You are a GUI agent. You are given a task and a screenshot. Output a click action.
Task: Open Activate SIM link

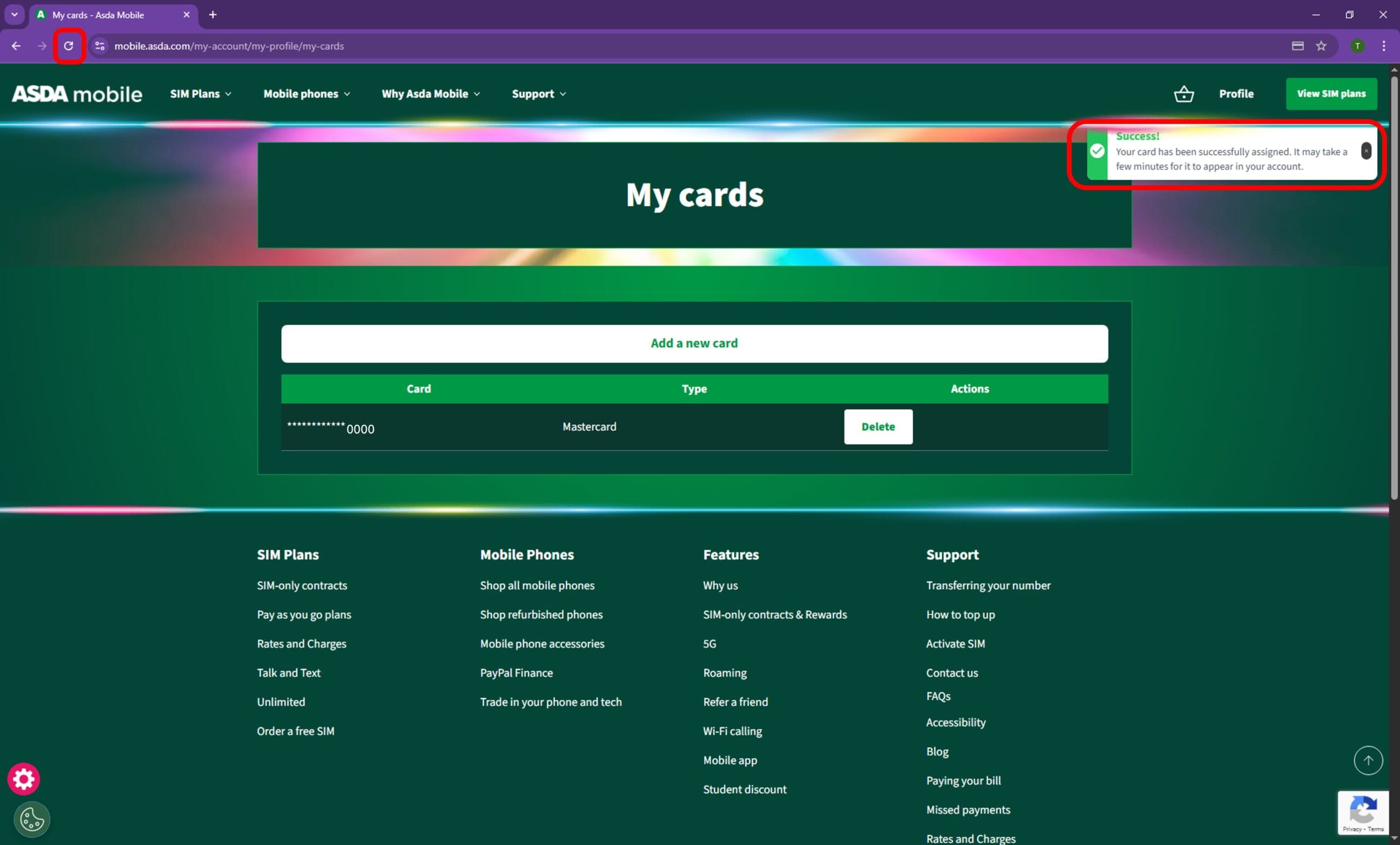coord(955,643)
